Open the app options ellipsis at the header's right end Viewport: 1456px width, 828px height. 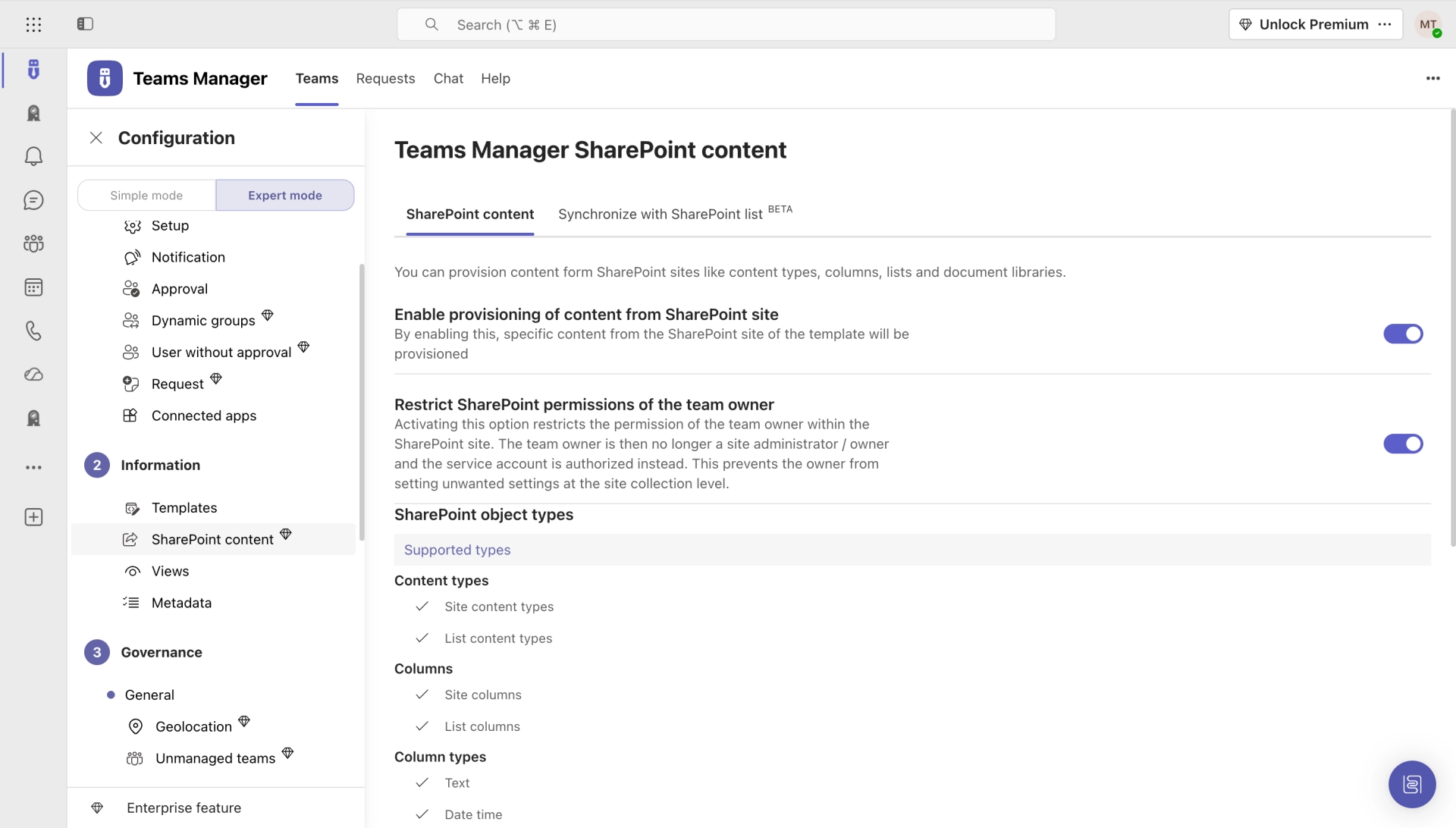point(1432,78)
